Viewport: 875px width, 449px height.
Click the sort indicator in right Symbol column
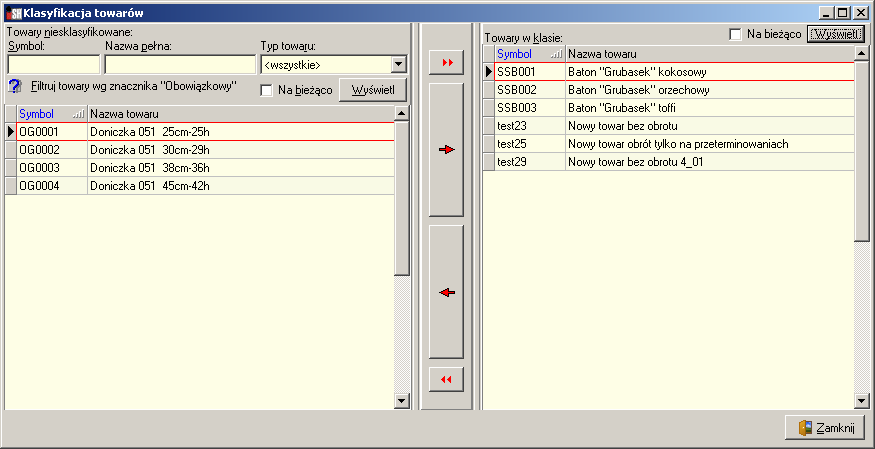pos(556,54)
